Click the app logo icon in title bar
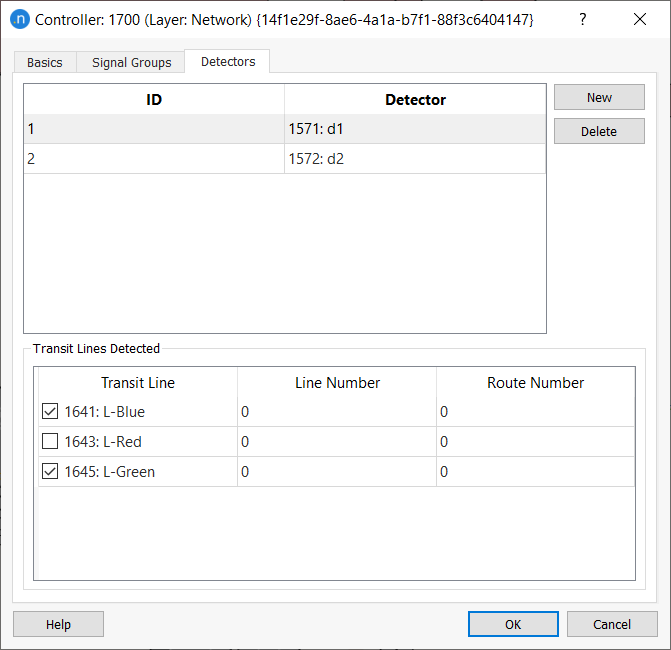Image resolution: width=671 pixels, height=650 pixels. pos(20,19)
